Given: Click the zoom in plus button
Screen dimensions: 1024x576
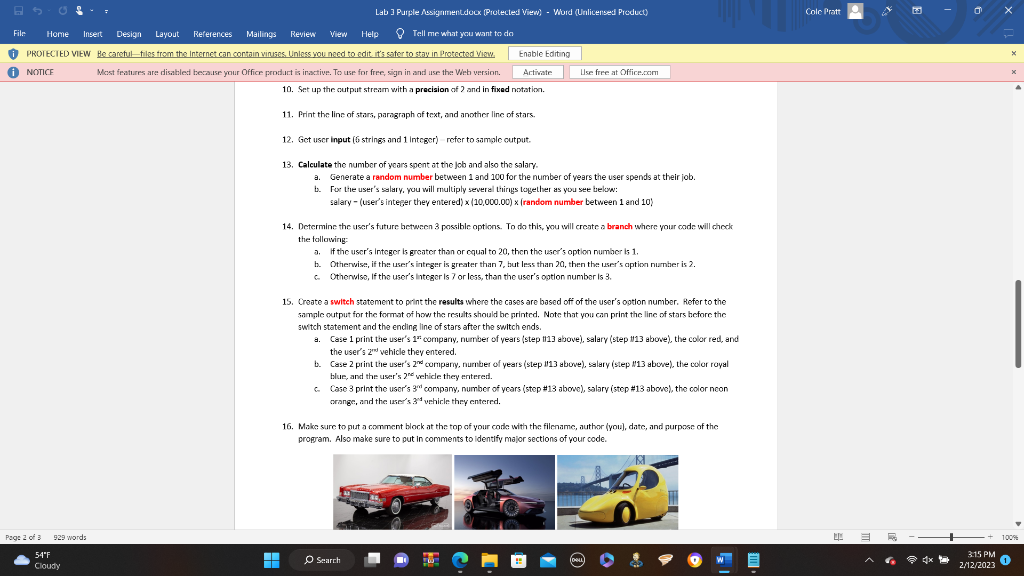Looking at the screenshot, I should click(990, 537).
